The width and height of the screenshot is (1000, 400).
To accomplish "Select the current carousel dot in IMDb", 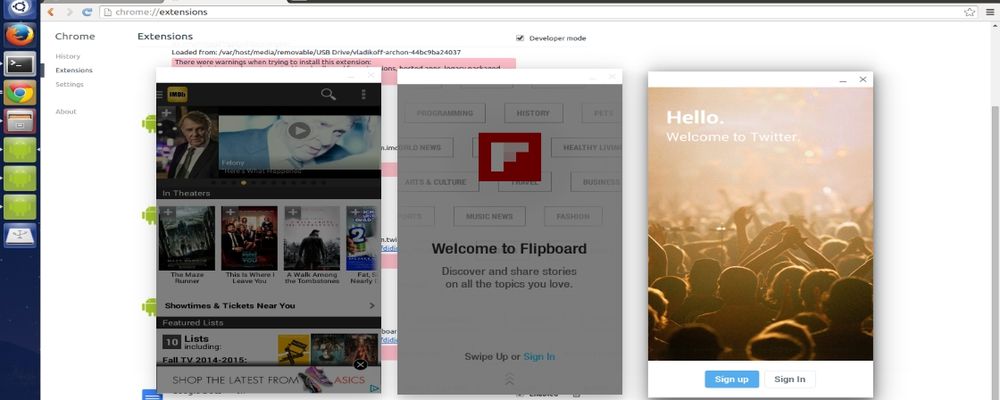I will (244, 182).
